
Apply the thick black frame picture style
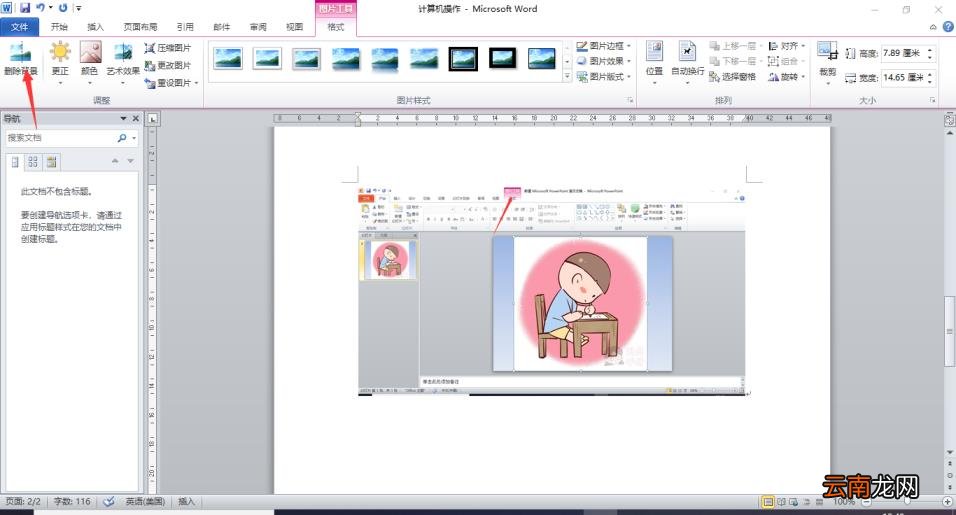(x=463, y=59)
